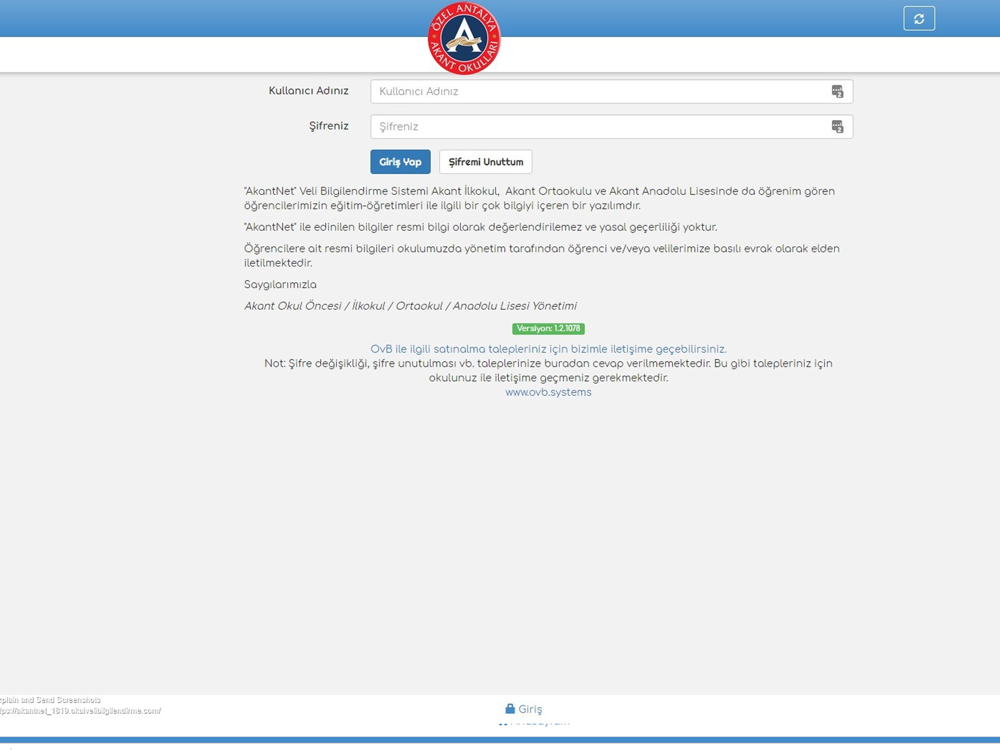
Task: Open the OvB satınalma talepleriniz contact link
Action: [548, 349]
